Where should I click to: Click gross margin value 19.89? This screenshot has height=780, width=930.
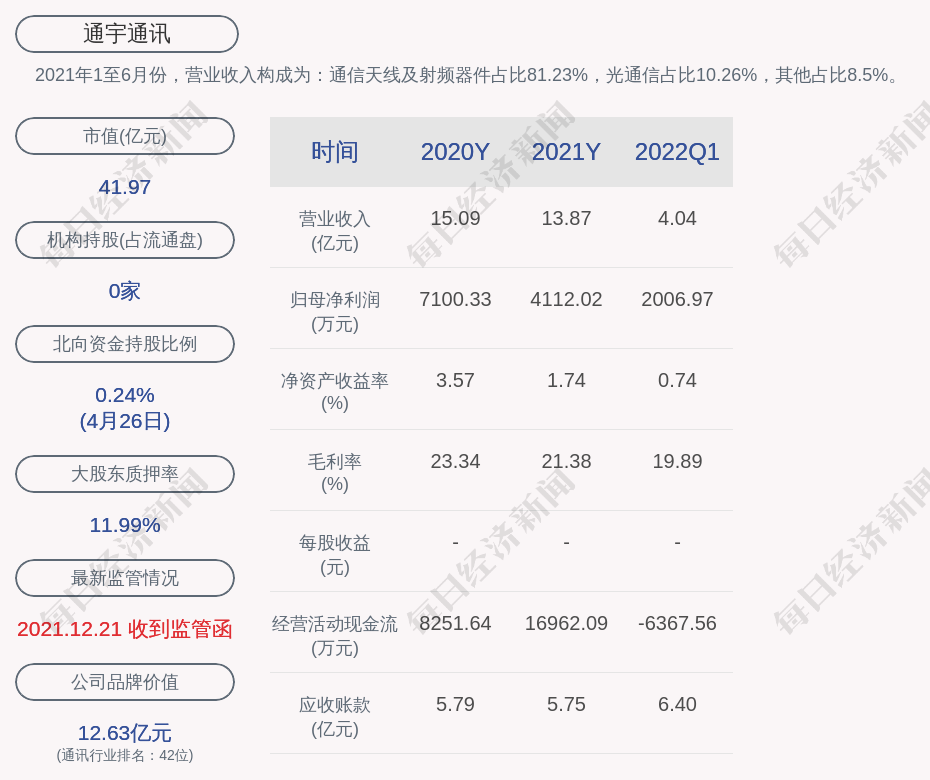click(677, 461)
